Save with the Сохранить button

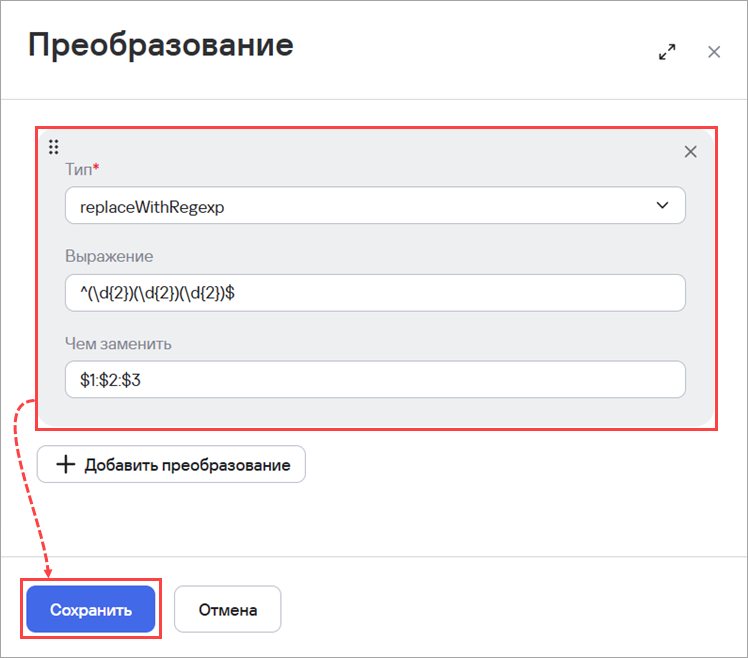coord(91,609)
